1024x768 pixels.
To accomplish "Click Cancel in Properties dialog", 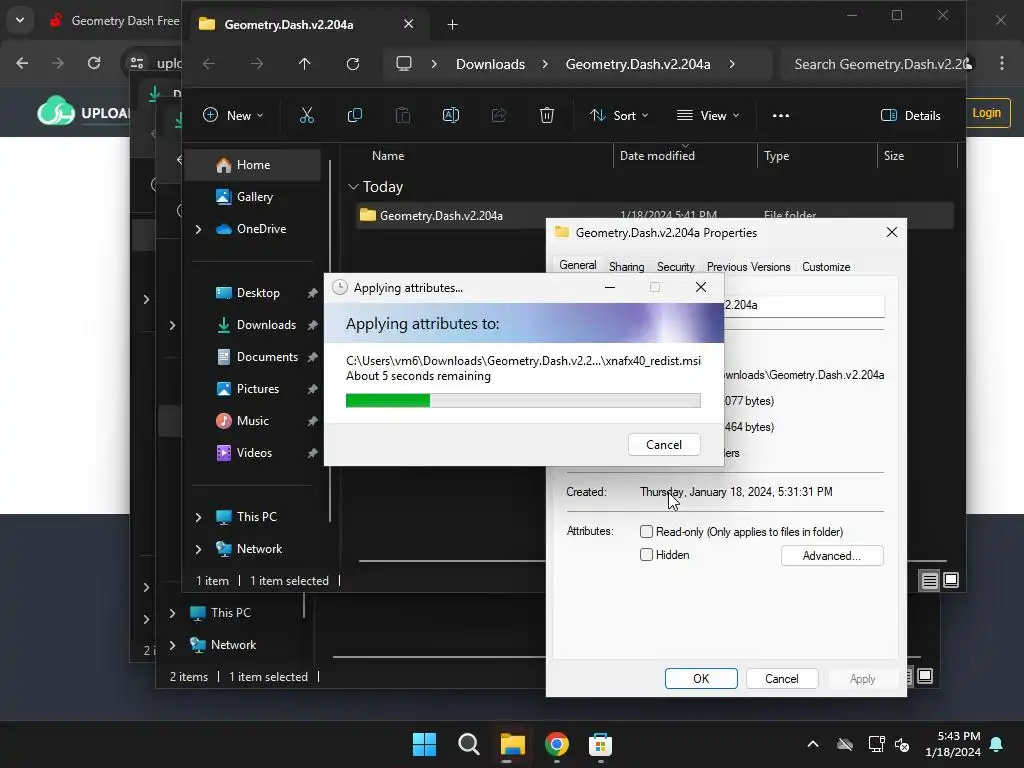I will click(x=782, y=679).
